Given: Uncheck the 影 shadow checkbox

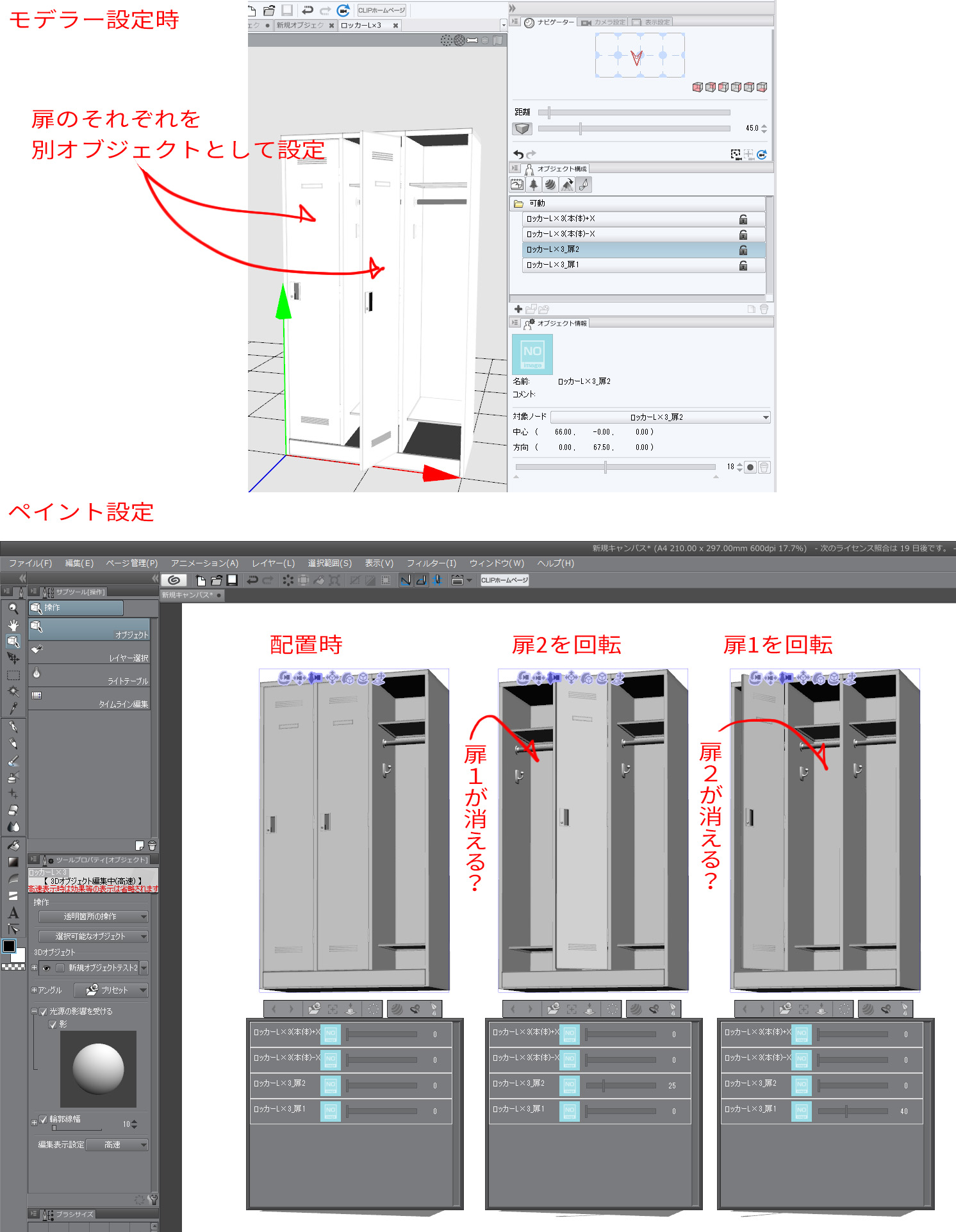Looking at the screenshot, I should click(53, 1024).
